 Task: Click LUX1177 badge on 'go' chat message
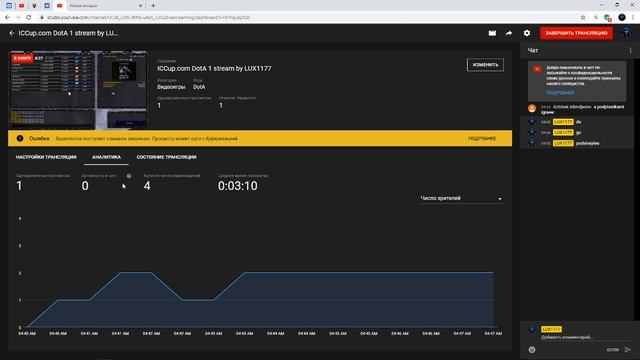coord(563,132)
